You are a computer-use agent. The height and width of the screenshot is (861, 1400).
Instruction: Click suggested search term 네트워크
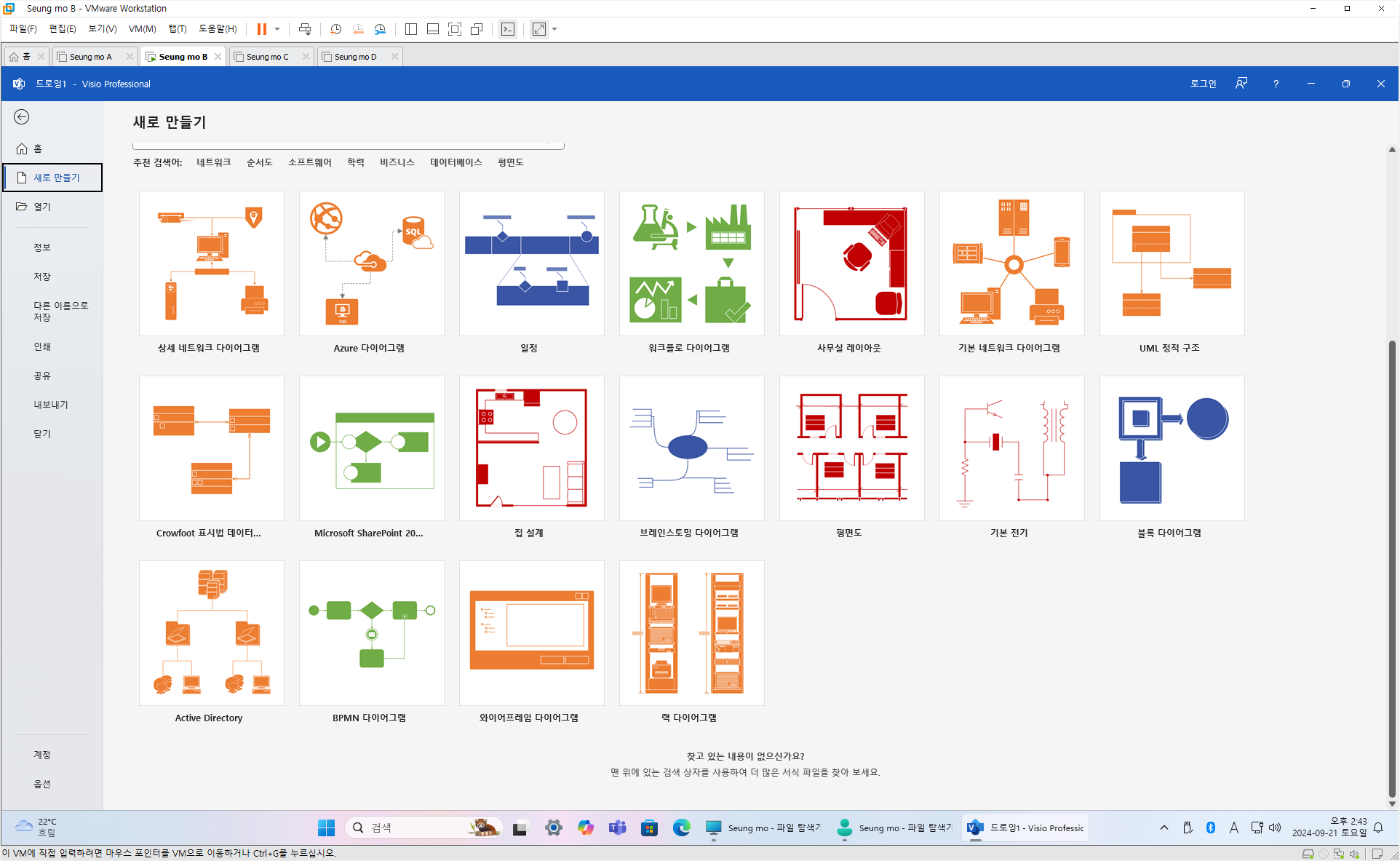coord(214,162)
